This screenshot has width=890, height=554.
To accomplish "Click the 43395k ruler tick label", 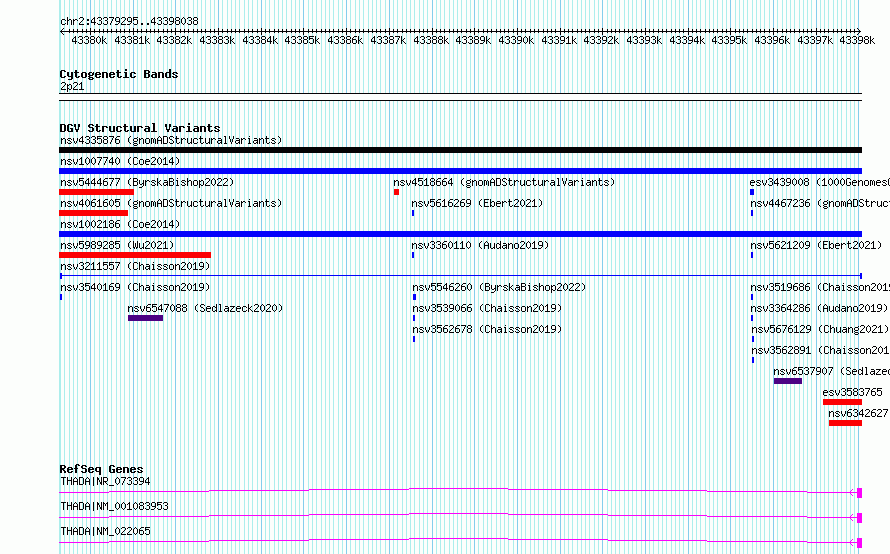I will 729,40.
